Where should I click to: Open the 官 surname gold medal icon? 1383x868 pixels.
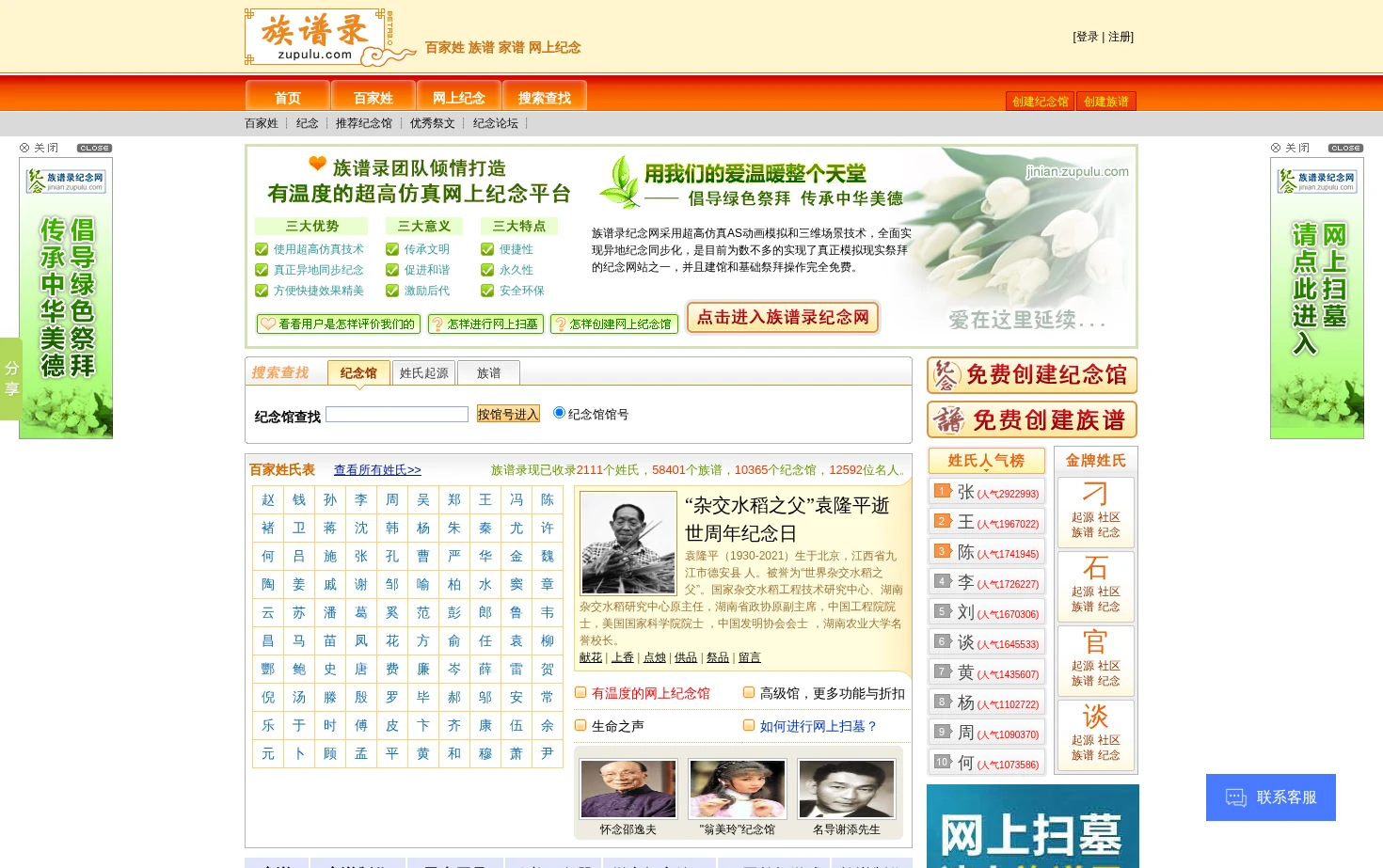(1095, 642)
